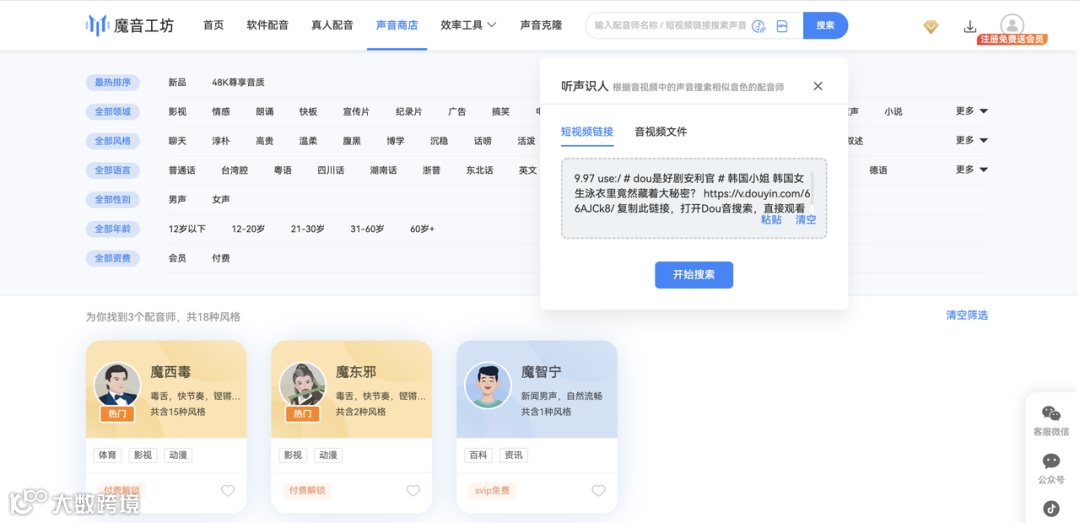Click the gold diamond VIP icon
This screenshot has height=523, width=1080.
[x=931, y=27]
